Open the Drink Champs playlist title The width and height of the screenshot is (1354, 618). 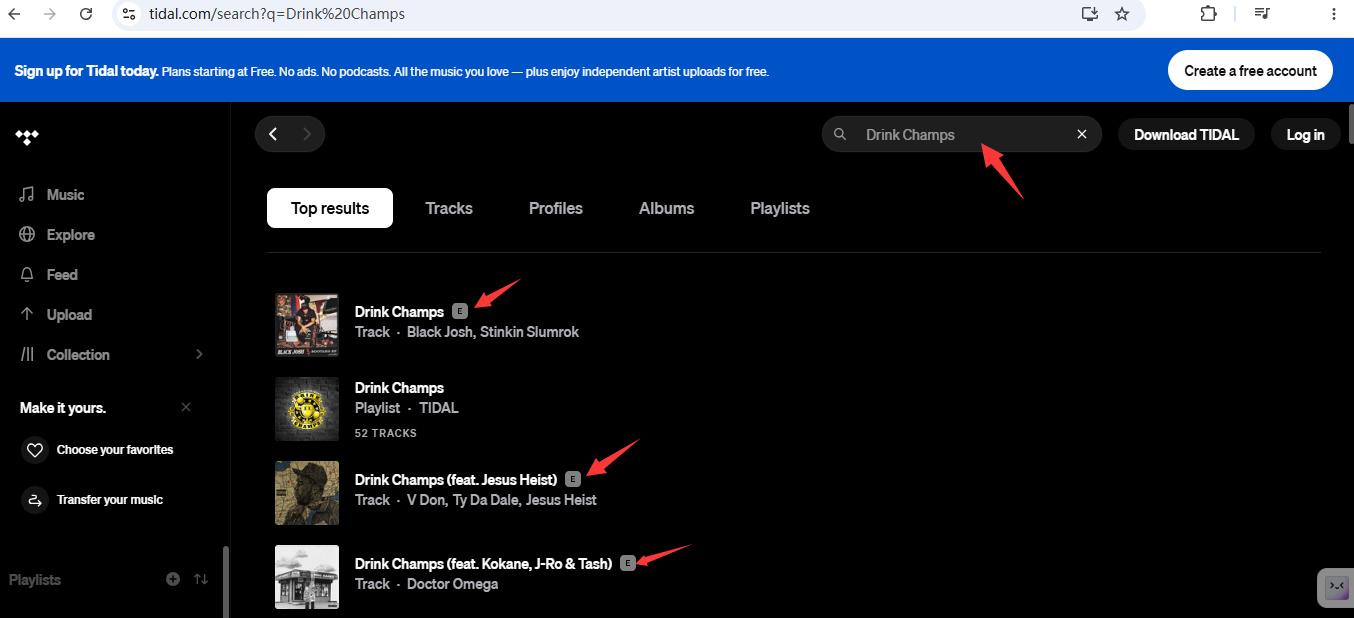point(399,388)
